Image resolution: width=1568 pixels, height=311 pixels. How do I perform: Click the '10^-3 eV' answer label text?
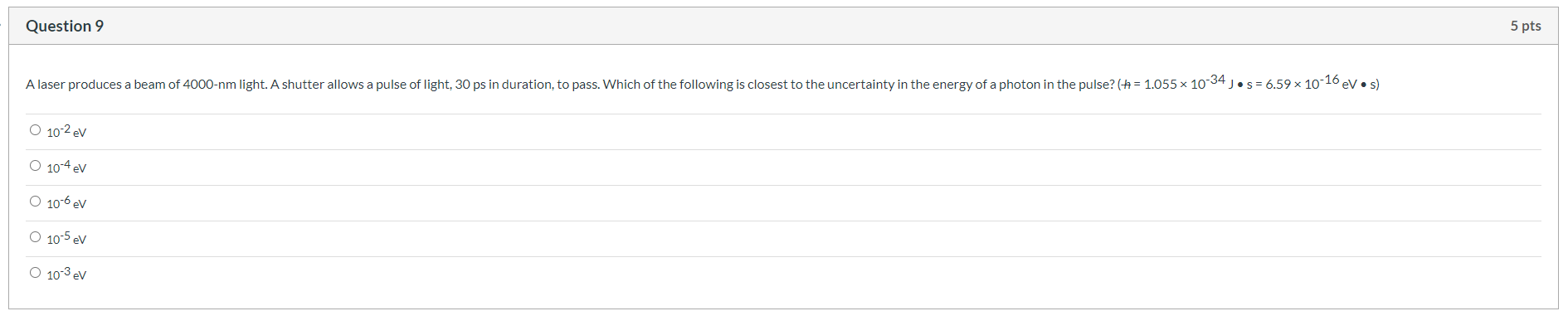[x=66, y=274]
